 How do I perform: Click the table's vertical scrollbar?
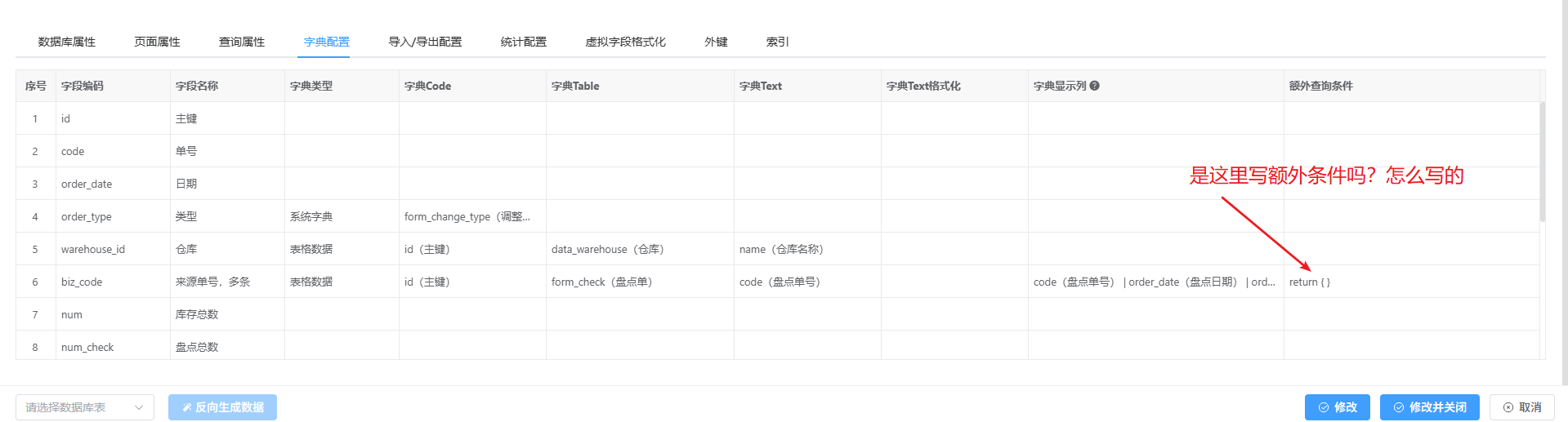[x=1542, y=162]
